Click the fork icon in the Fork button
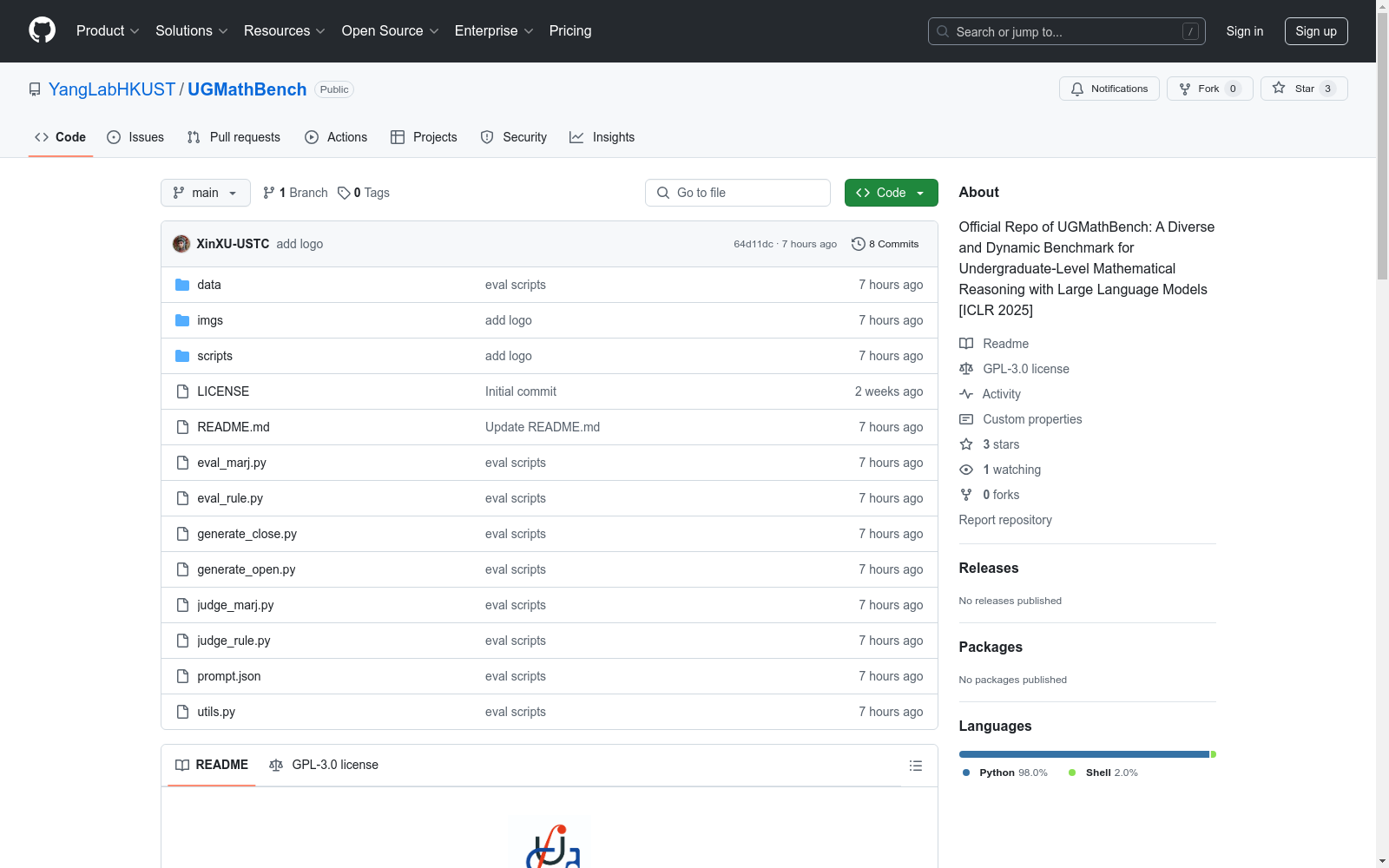 pos(1185,89)
